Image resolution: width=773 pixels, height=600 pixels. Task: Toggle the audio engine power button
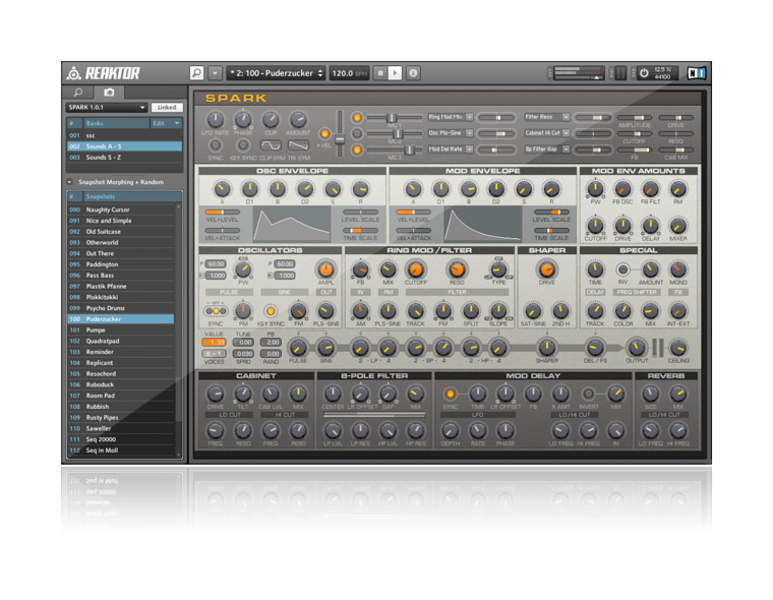point(644,73)
